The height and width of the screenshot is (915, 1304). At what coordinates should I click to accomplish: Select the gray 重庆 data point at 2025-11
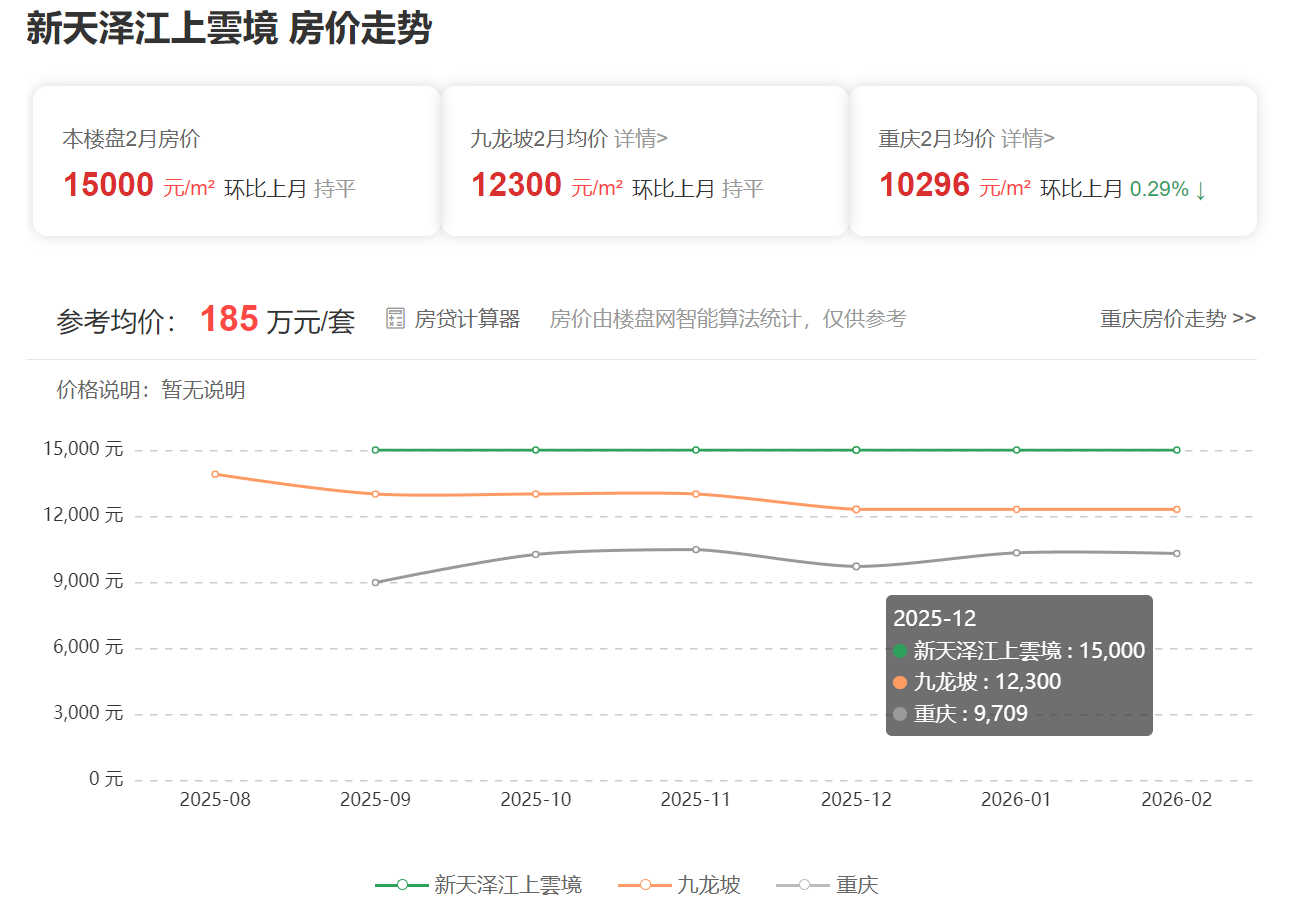click(x=696, y=549)
